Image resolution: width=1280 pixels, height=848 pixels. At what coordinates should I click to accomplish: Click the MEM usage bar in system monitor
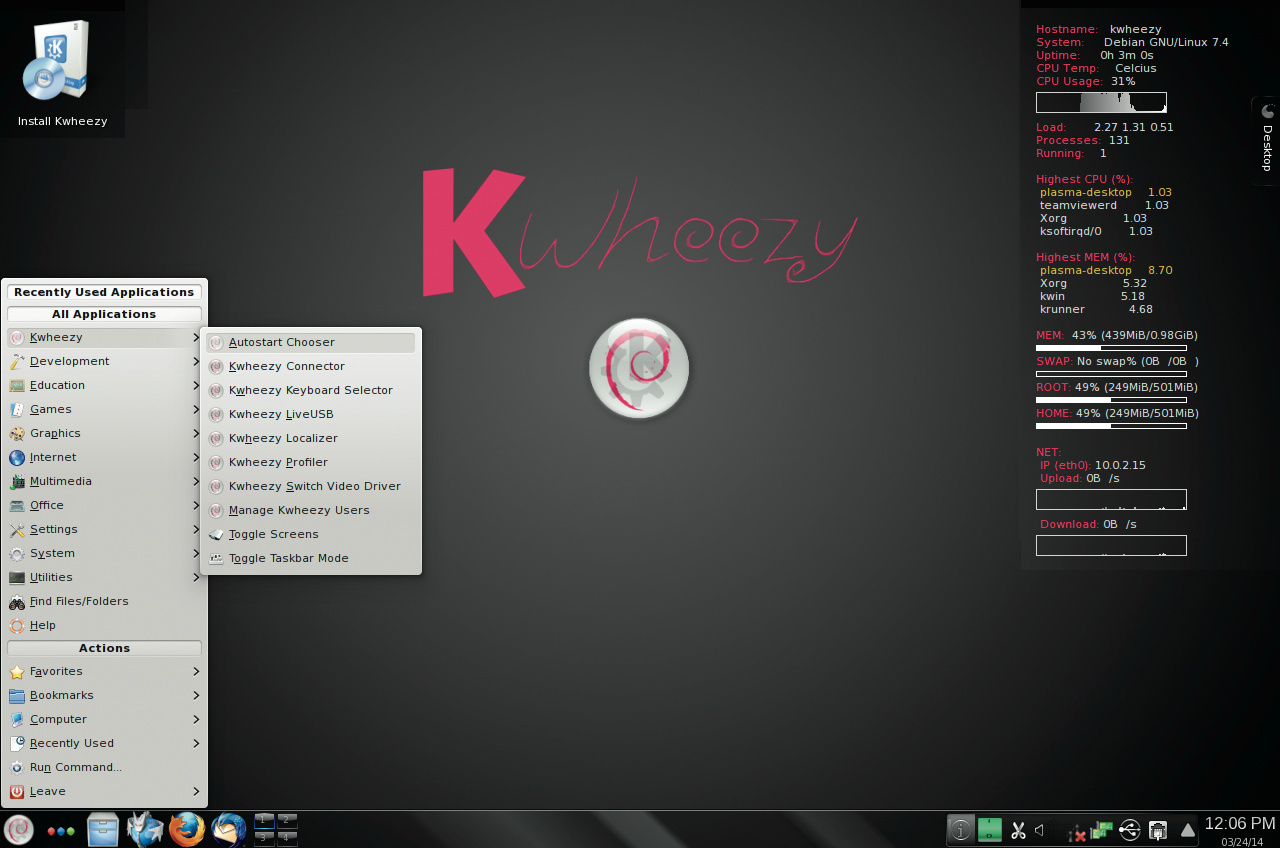[1111, 348]
